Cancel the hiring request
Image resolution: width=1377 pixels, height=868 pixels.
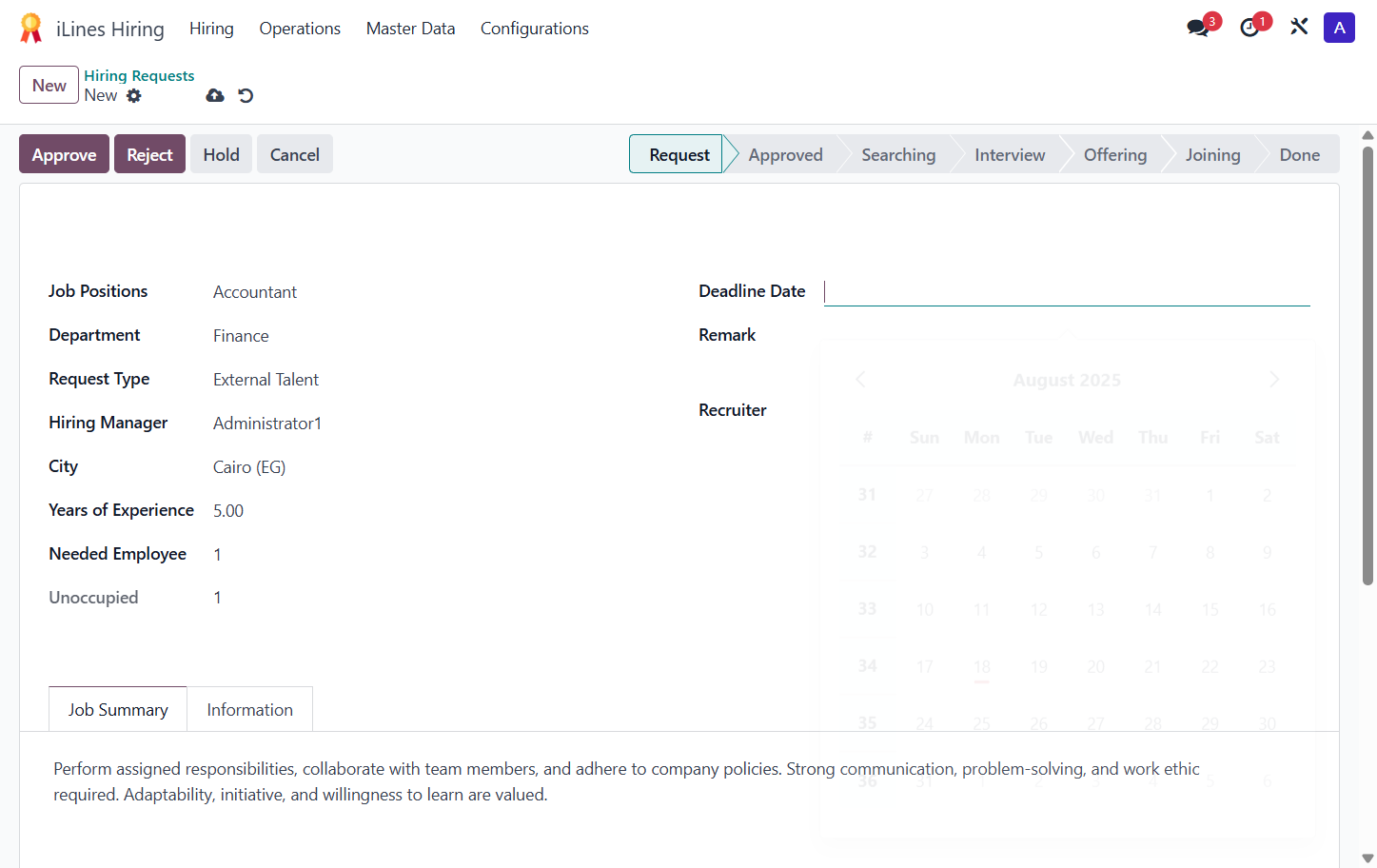(x=294, y=154)
